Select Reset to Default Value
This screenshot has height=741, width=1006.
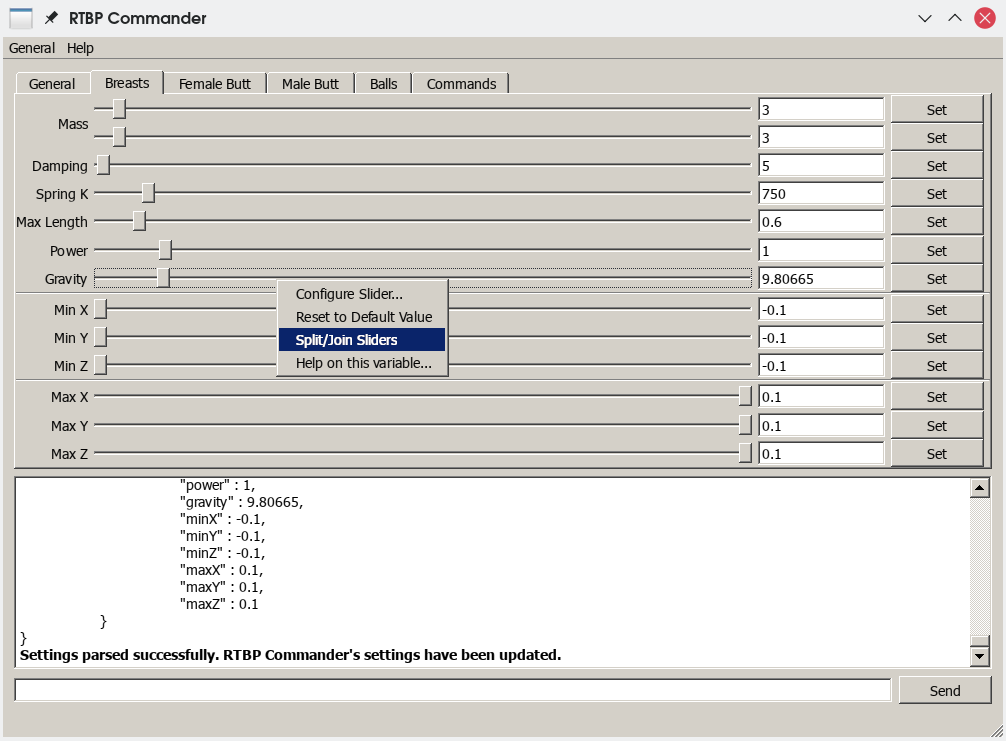362,317
